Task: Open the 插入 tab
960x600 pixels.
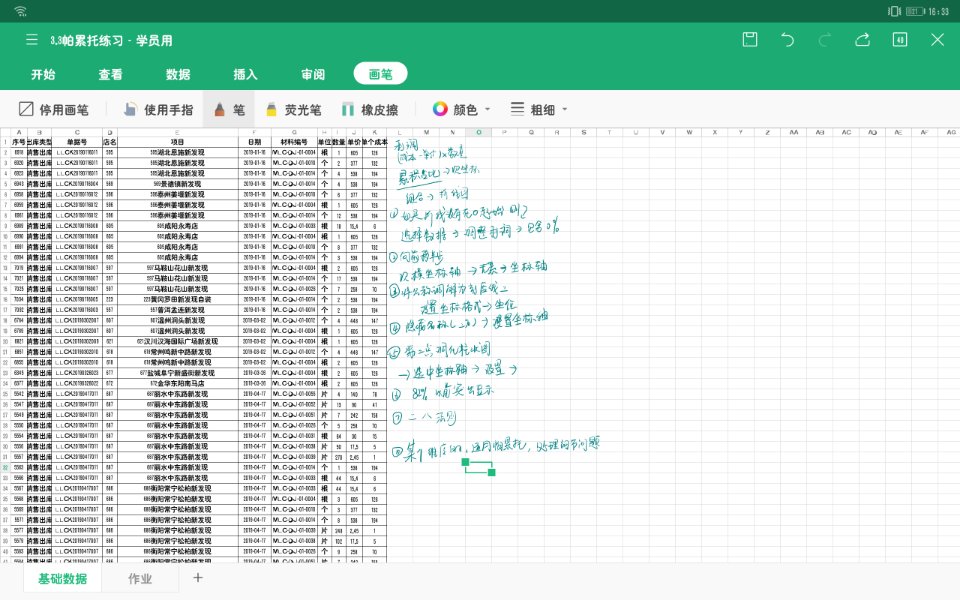Action: coord(246,74)
